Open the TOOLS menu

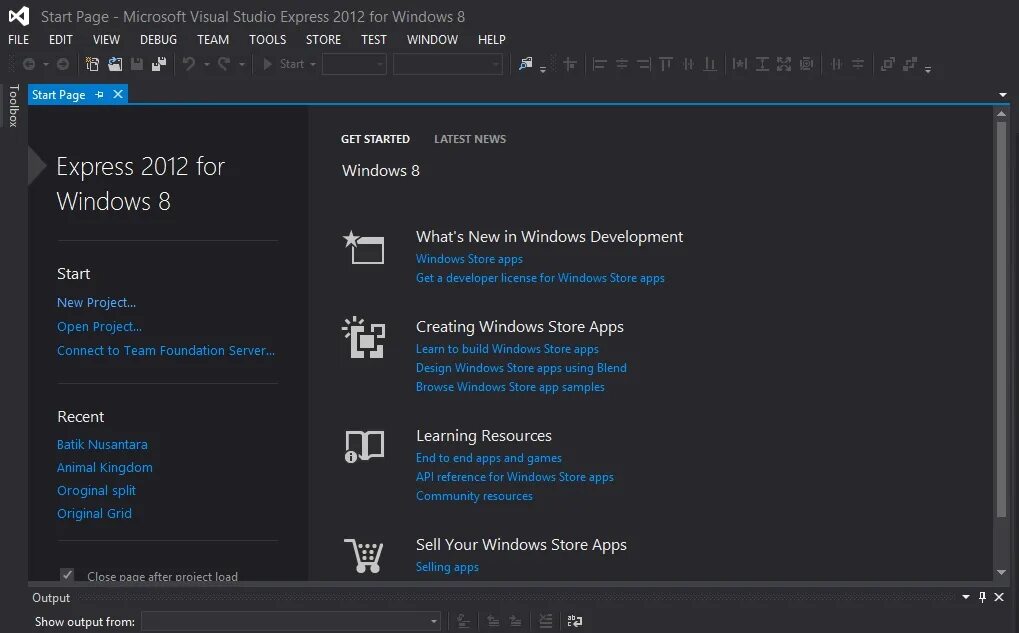click(267, 40)
